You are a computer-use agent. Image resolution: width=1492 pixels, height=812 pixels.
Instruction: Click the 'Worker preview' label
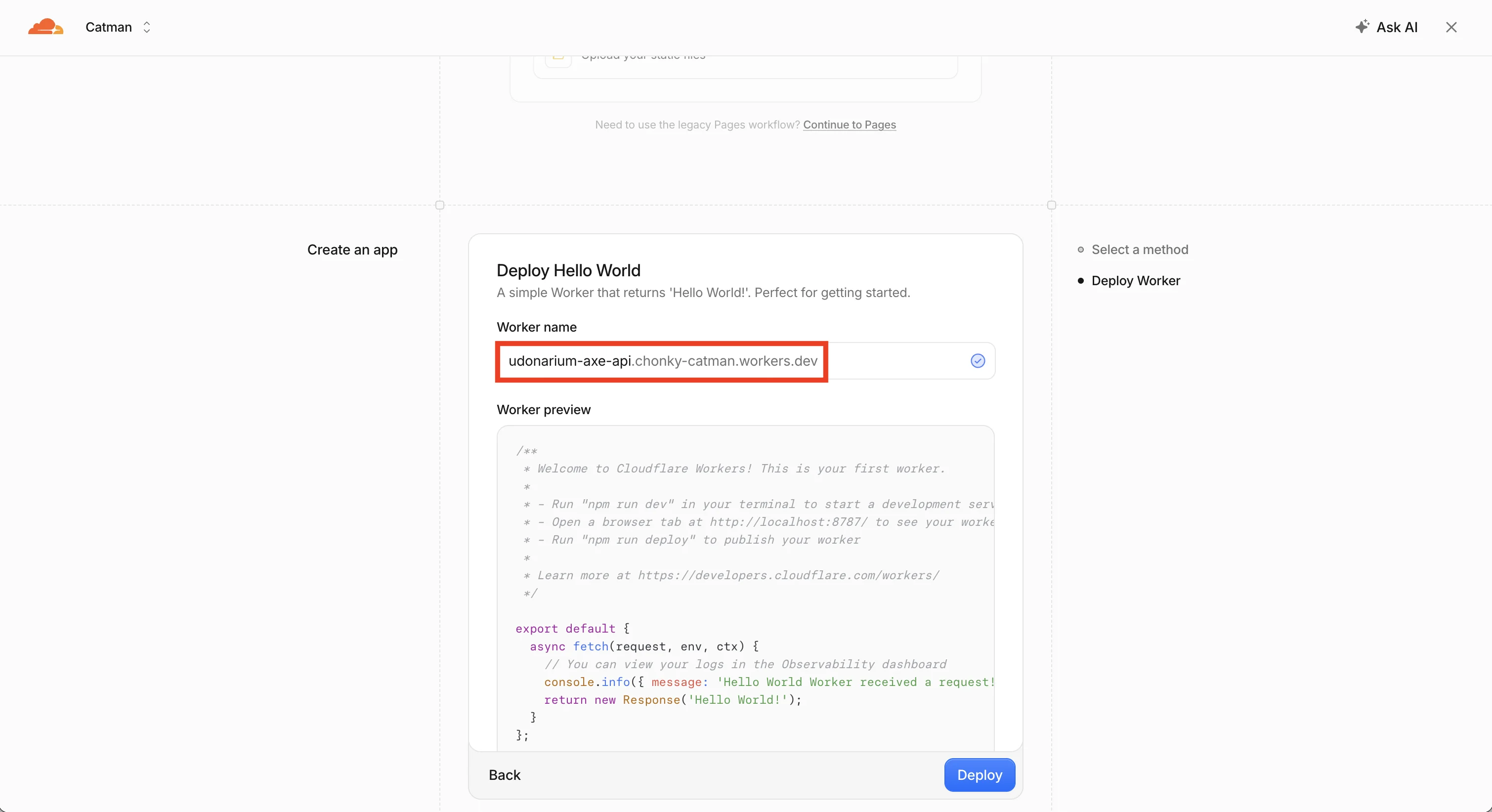(x=543, y=410)
